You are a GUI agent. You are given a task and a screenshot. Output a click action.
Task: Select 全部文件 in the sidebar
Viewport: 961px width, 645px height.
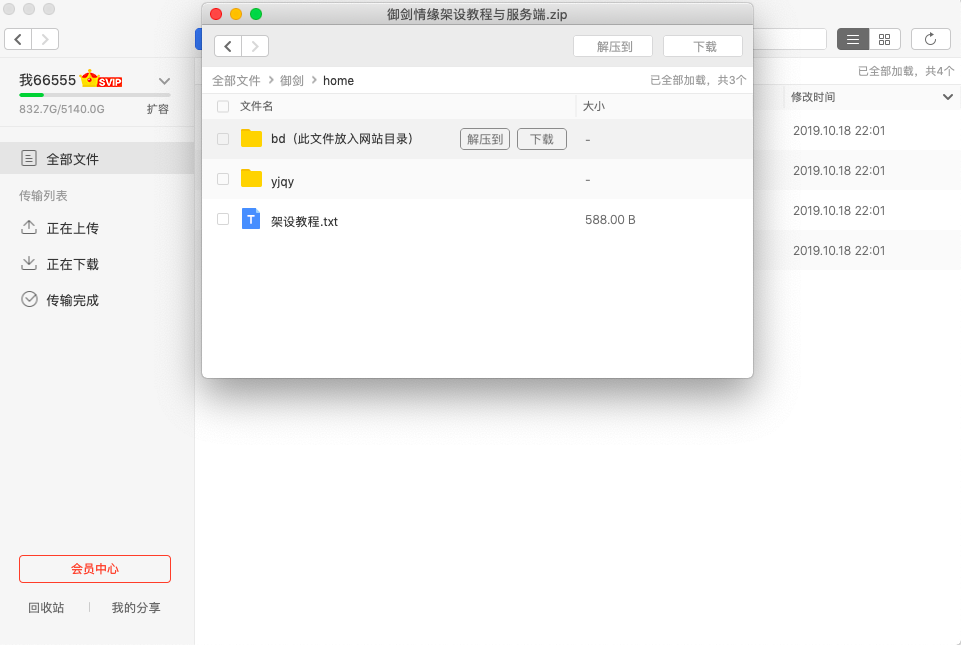[72, 159]
